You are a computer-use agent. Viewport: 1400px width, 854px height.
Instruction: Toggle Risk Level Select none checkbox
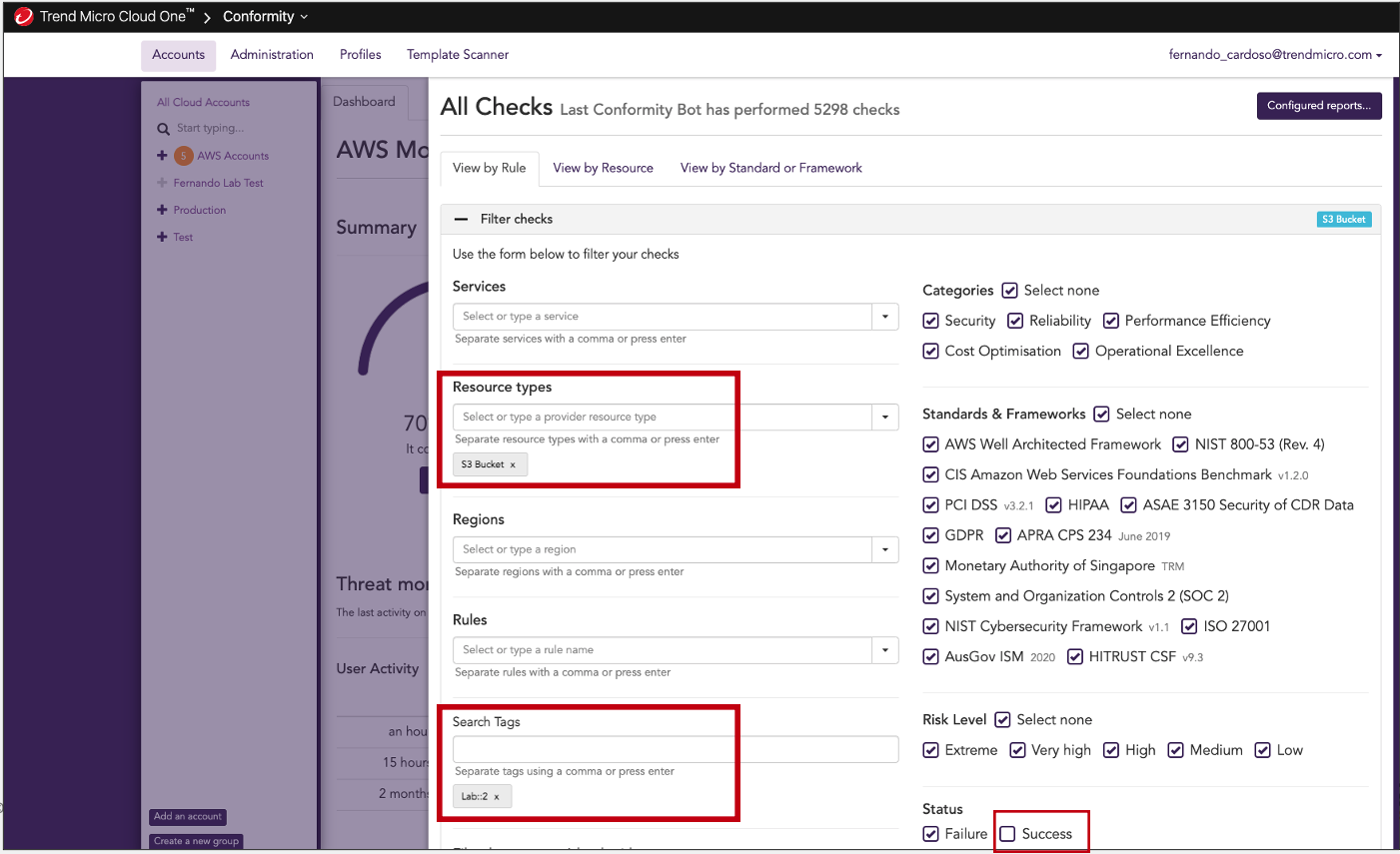coord(1003,720)
